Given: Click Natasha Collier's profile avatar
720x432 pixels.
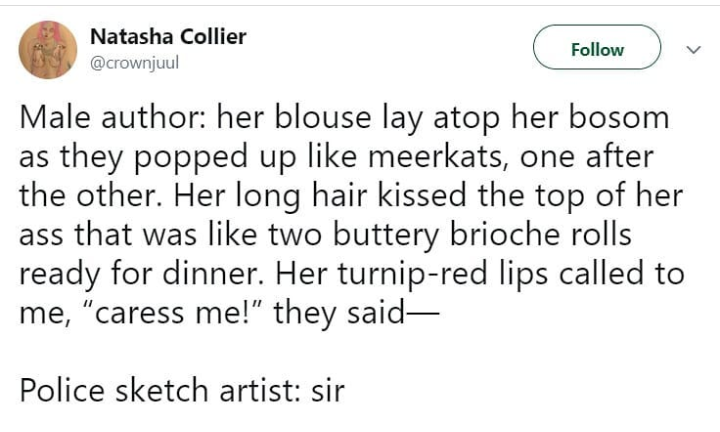Looking at the screenshot, I should click(48, 50).
